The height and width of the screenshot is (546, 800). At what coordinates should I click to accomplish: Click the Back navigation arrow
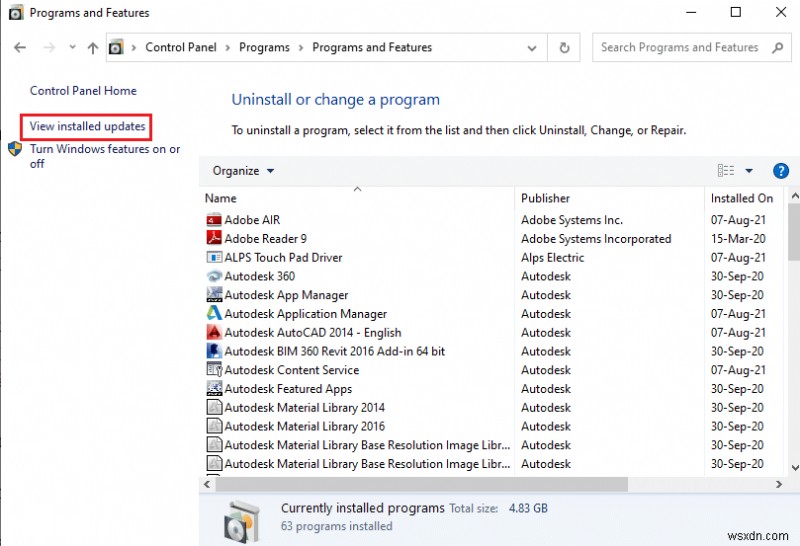[20, 47]
